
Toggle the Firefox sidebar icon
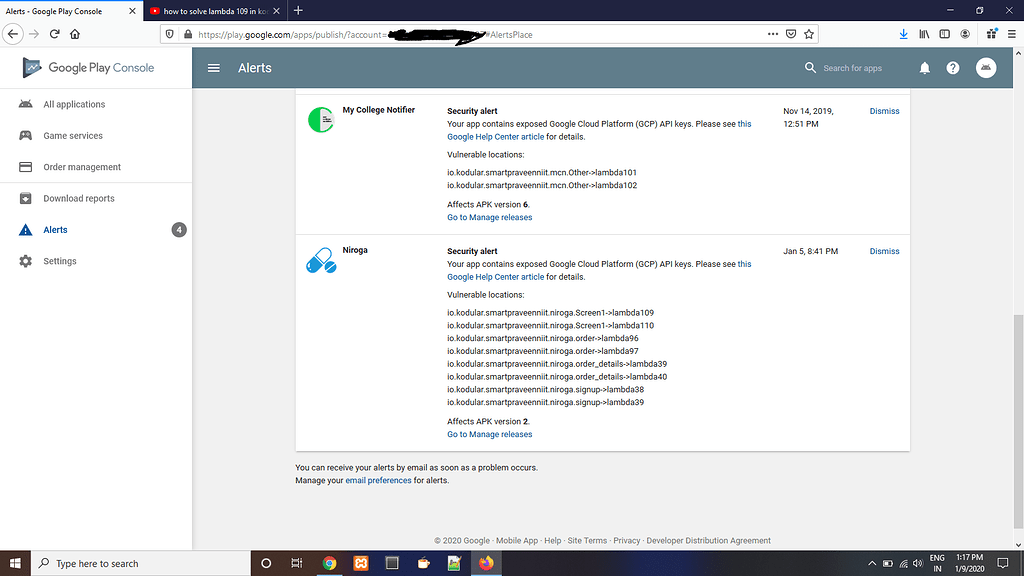[944, 34]
